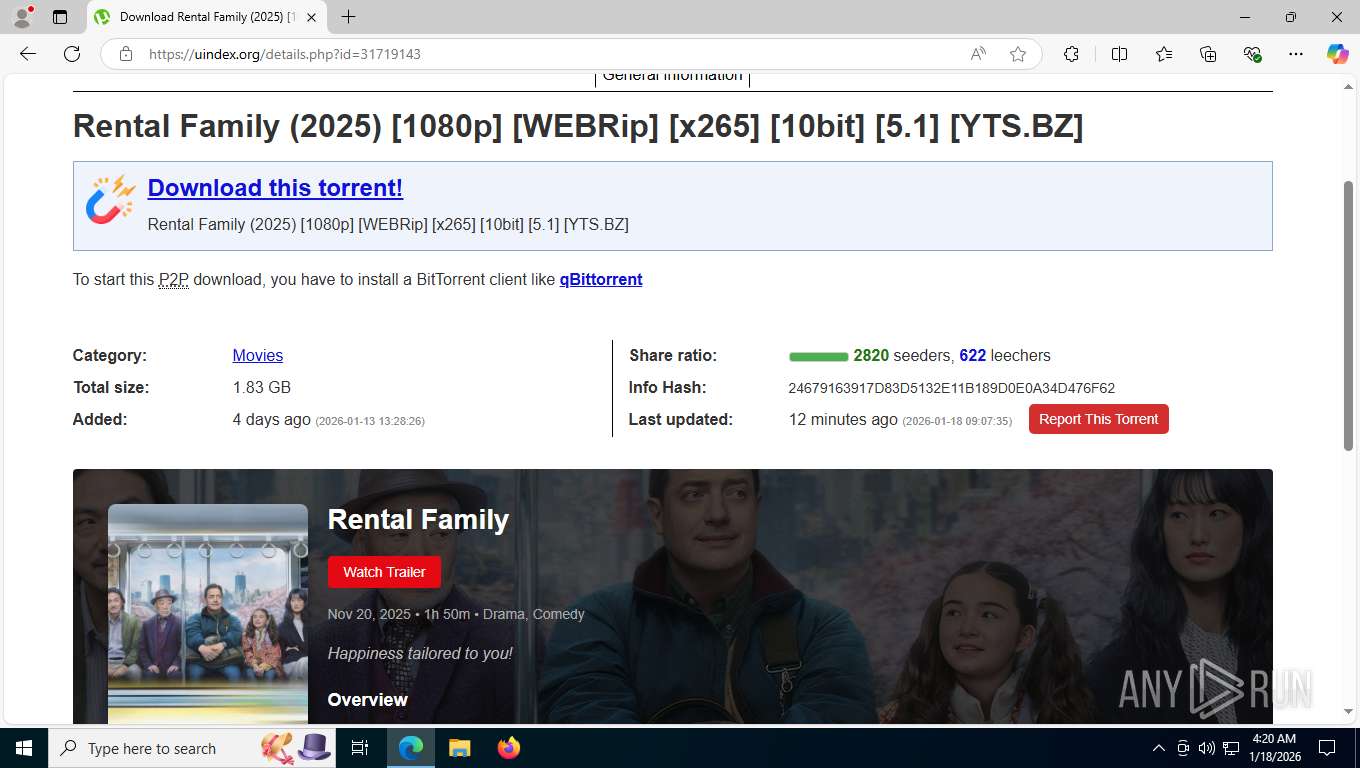Click the Rental Family poster thumbnail
Viewport: 1360px width, 768px height.
(x=208, y=613)
